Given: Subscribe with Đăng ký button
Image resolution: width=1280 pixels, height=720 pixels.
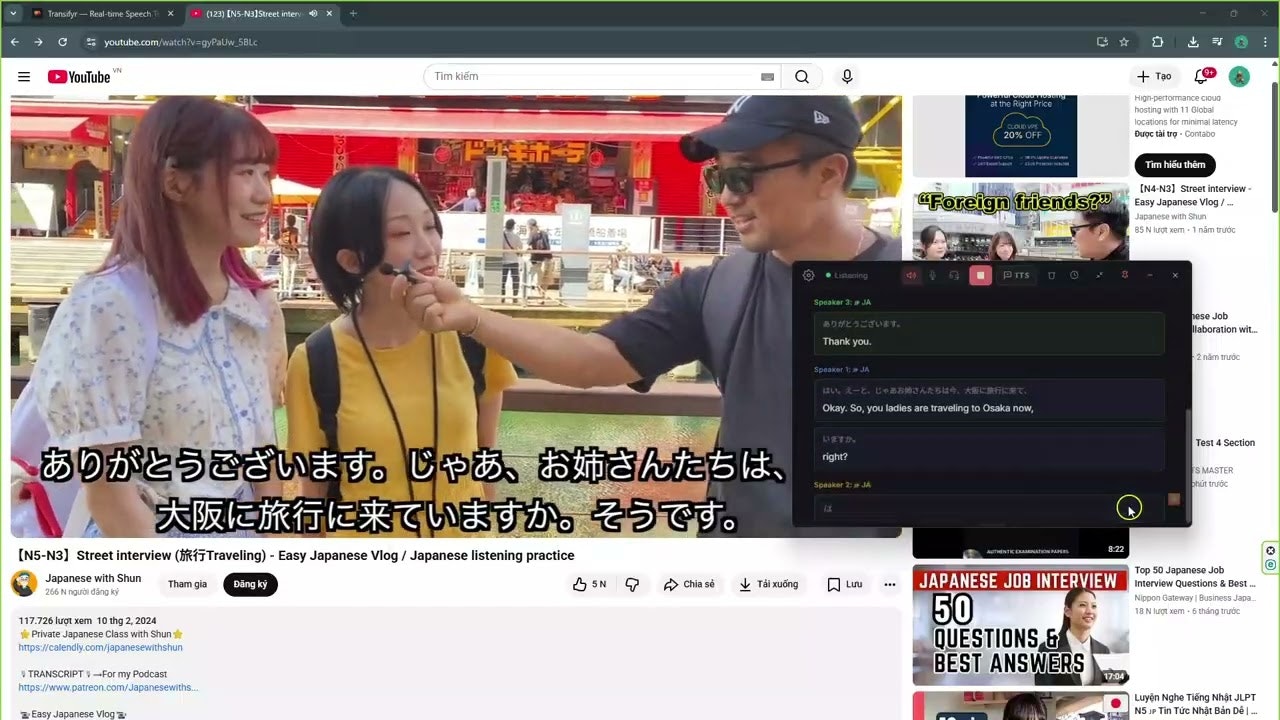Looking at the screenshot, I should 250,584.
